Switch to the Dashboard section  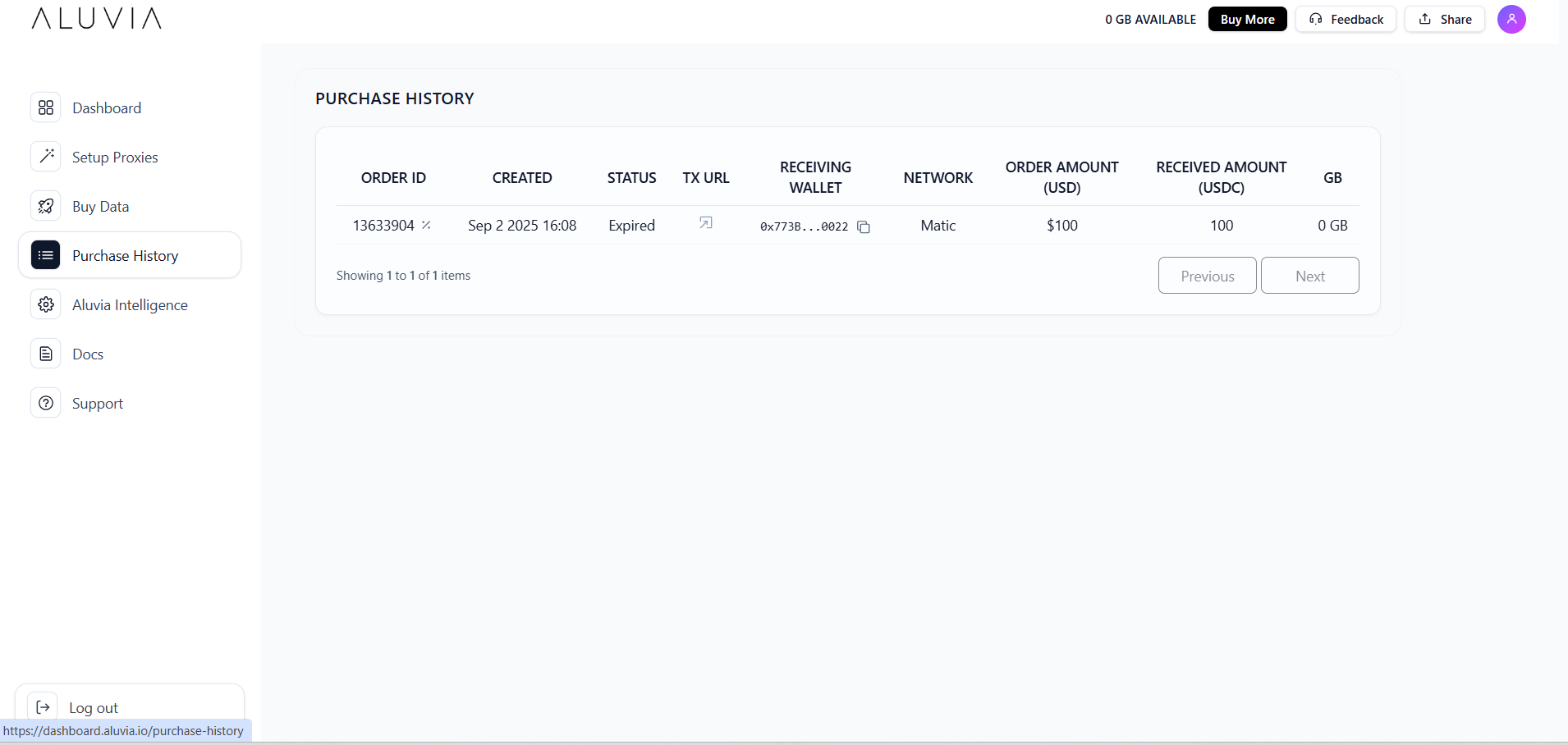click(107, 107)
